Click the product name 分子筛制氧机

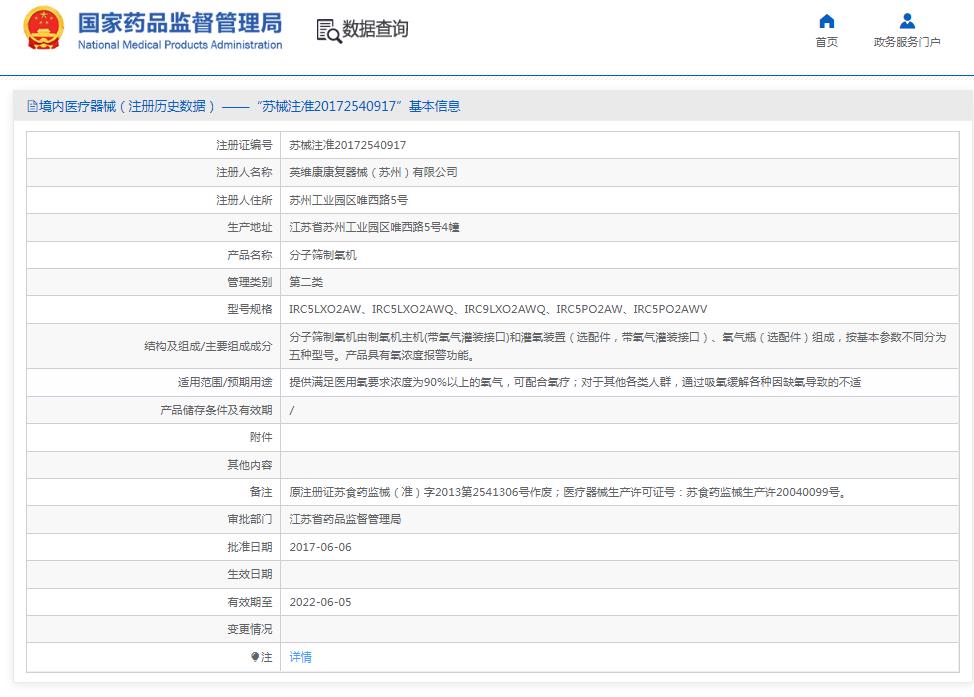pyautogui.click(x=322, y=255)
